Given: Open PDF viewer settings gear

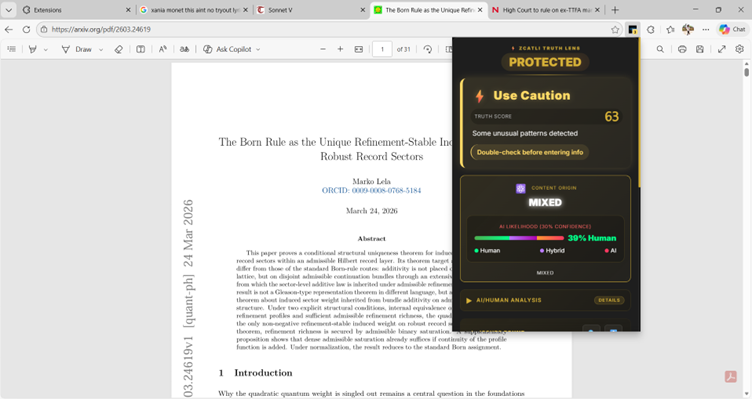Looking at the screenshot, I should pyautogui.click(x=740, y=49).
